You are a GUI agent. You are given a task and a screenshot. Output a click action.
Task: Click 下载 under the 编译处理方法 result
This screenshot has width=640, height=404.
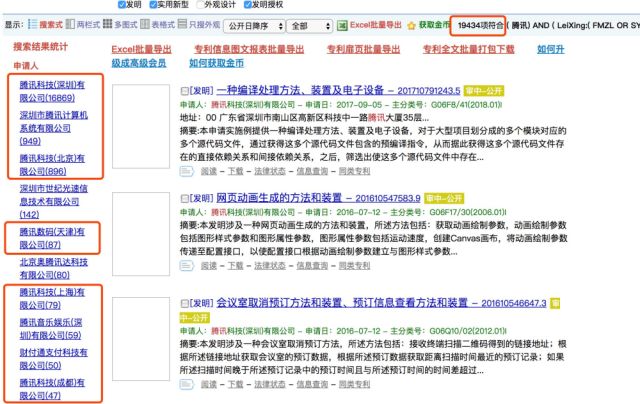tap(235, 171)
